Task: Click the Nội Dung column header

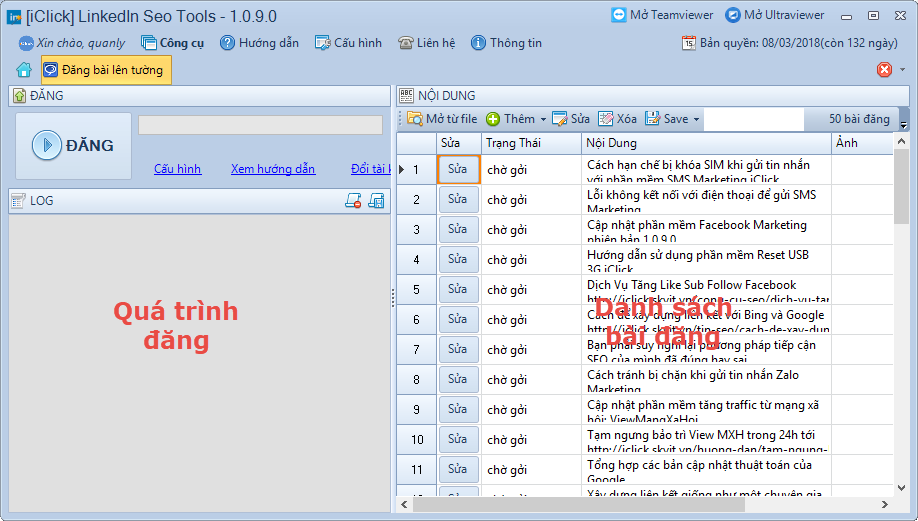Action: click(x=706, y=143)
